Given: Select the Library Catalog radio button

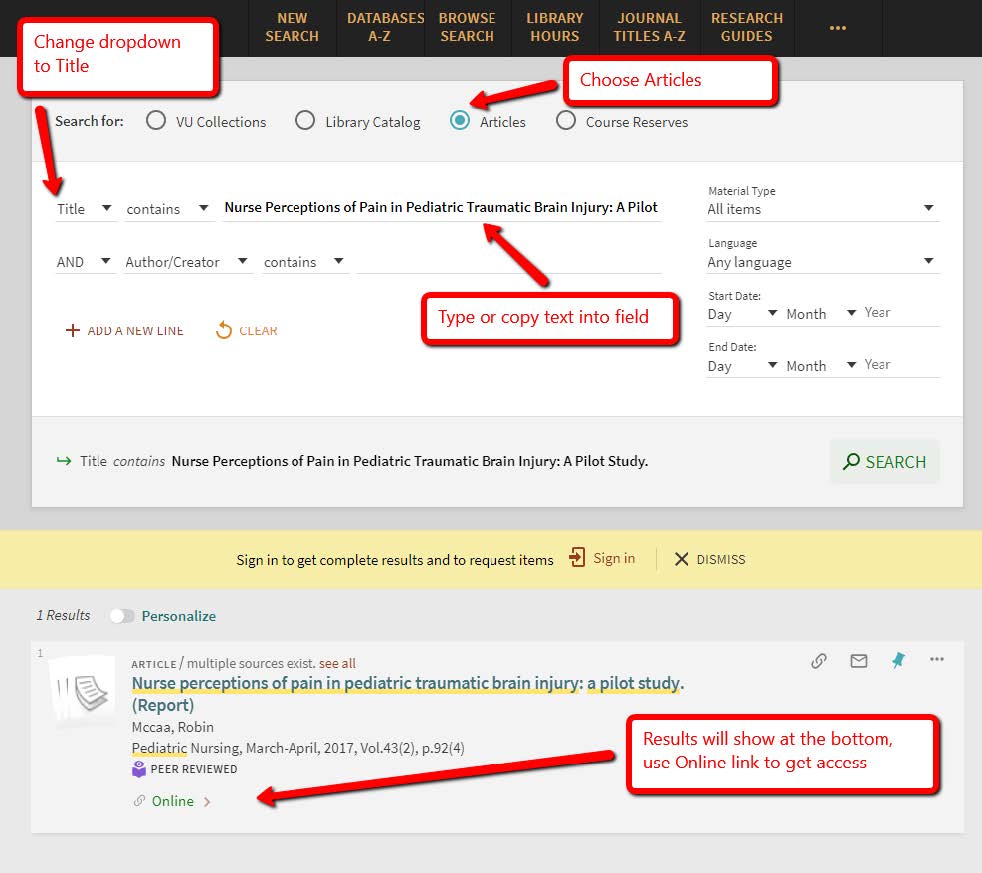Looking at the screenshot, I should [305, 121].
